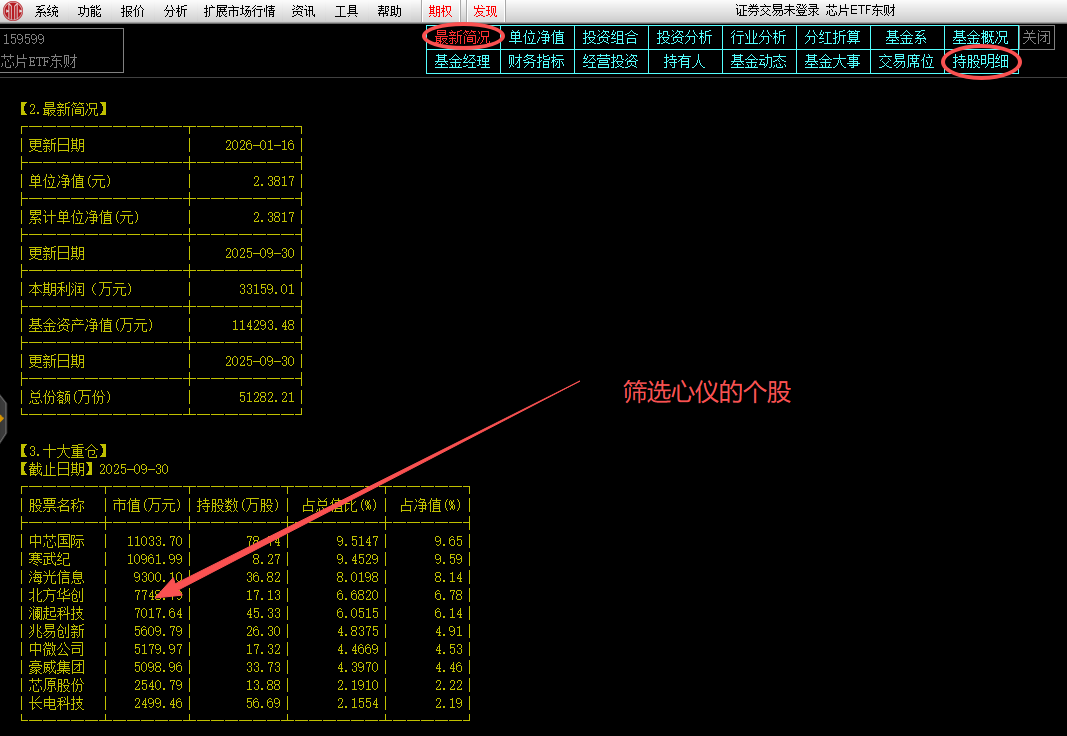Select the 单位净值(元) value 2.3817
Image resolution: width=1067 pixels, height=736 pixels.
click(274, 181)
